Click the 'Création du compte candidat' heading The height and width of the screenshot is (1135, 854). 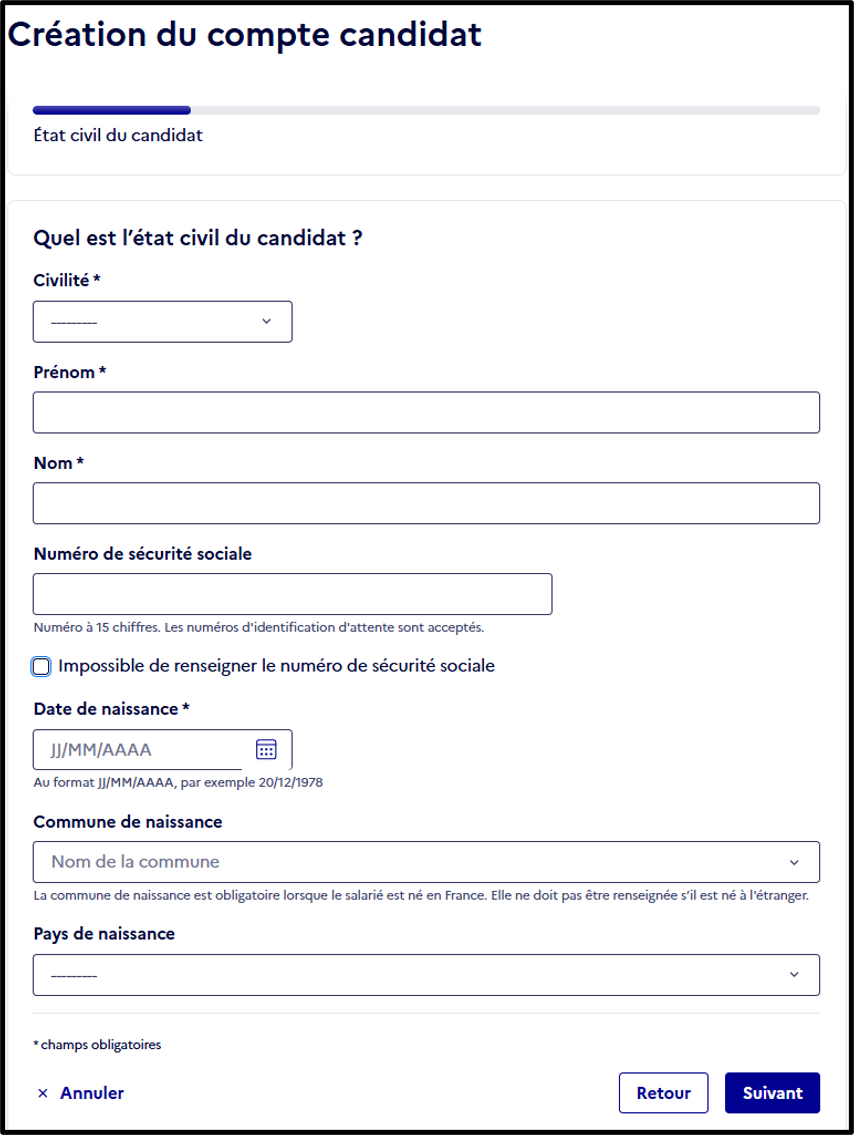[245, 35]
